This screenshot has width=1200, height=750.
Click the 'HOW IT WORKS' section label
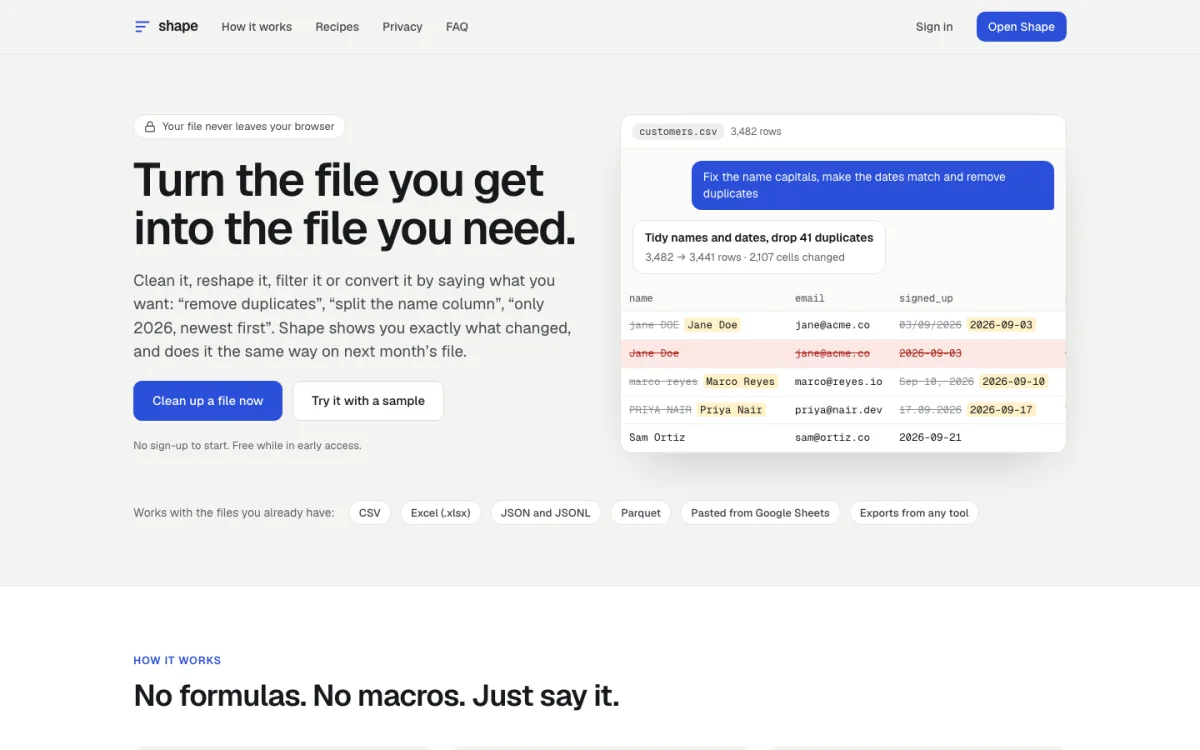click(x=177, y=660)
